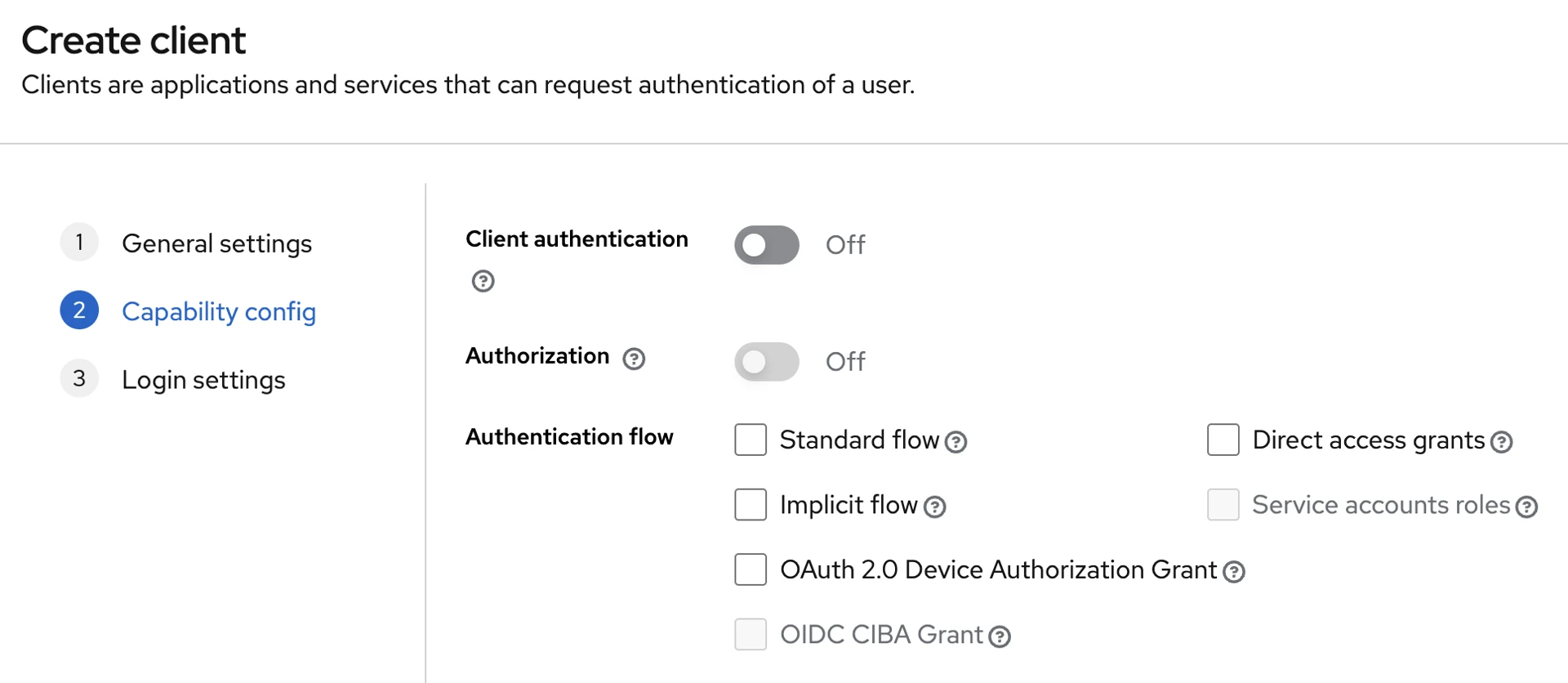The height and width of the screenshot is (683, 1568).
Task: Open help for OAuth 2.0 Device Authorization Grant
Action: (1235, 573)
